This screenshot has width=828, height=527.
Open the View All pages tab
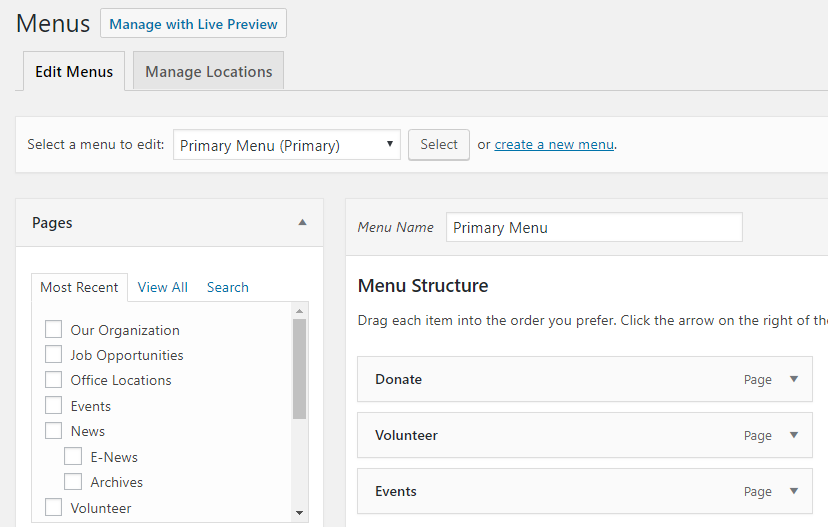162,287
